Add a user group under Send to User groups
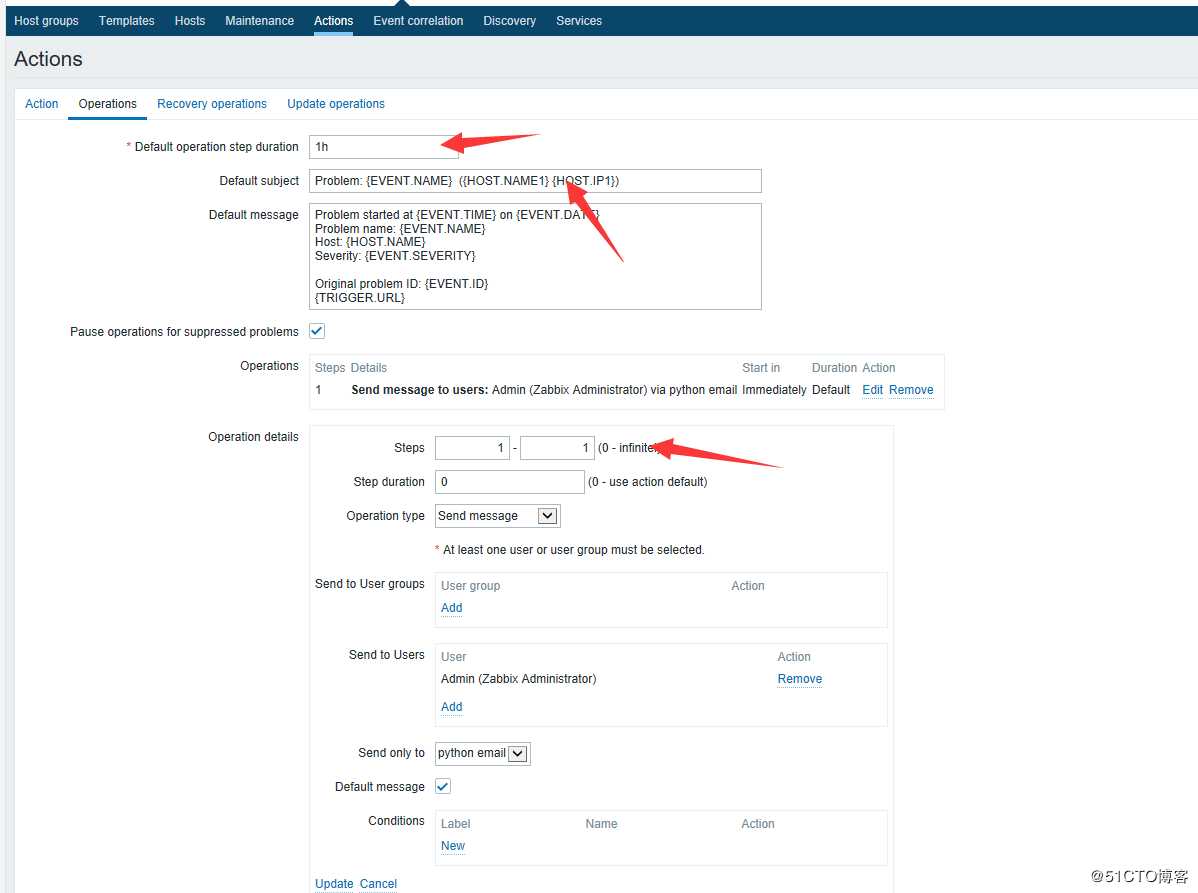 pos(452,608)
